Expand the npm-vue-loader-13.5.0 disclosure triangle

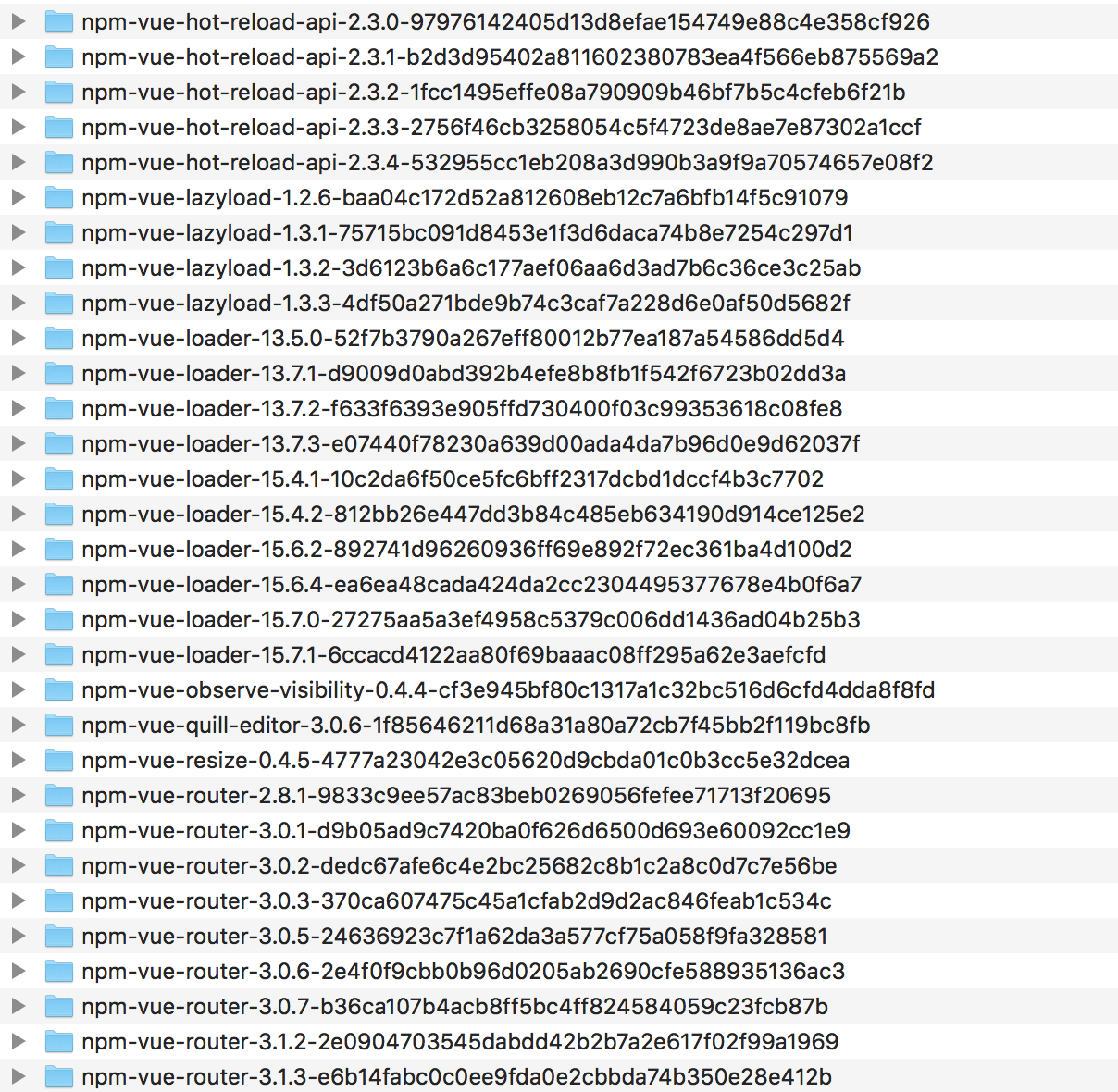[18, 338]
